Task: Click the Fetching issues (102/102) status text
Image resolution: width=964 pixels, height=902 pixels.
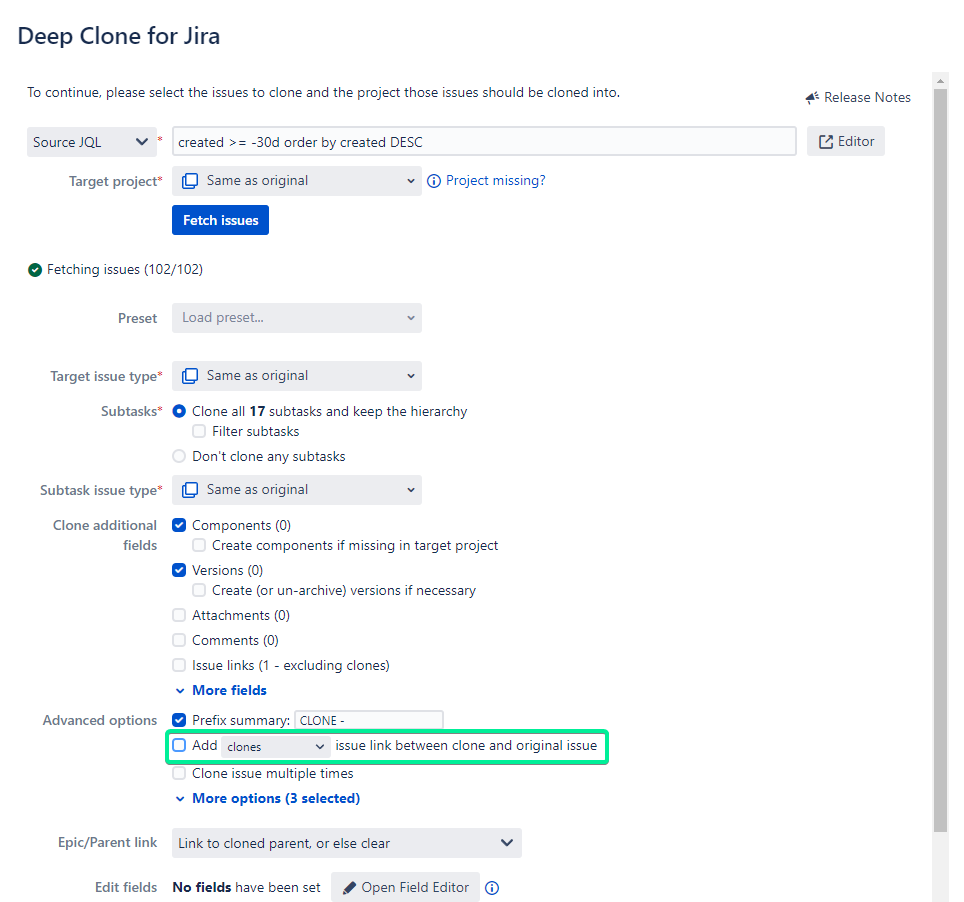Action: pyautogui.click(x=125, y=269)
